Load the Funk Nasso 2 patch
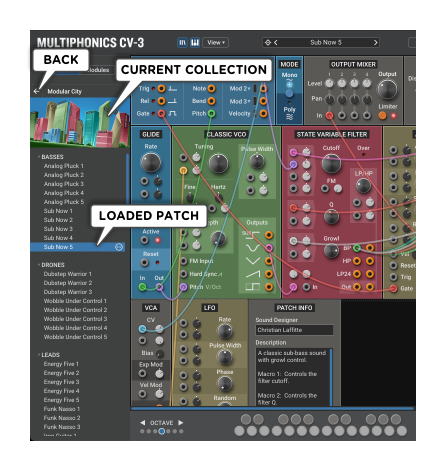446x471 pixels. pos(62,418)
